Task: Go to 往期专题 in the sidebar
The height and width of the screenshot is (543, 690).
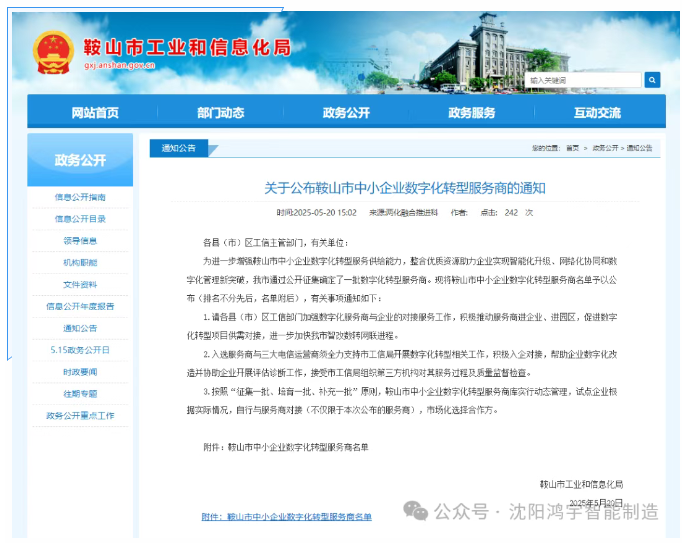Action: pyautogui.click(x=80, y=393)
